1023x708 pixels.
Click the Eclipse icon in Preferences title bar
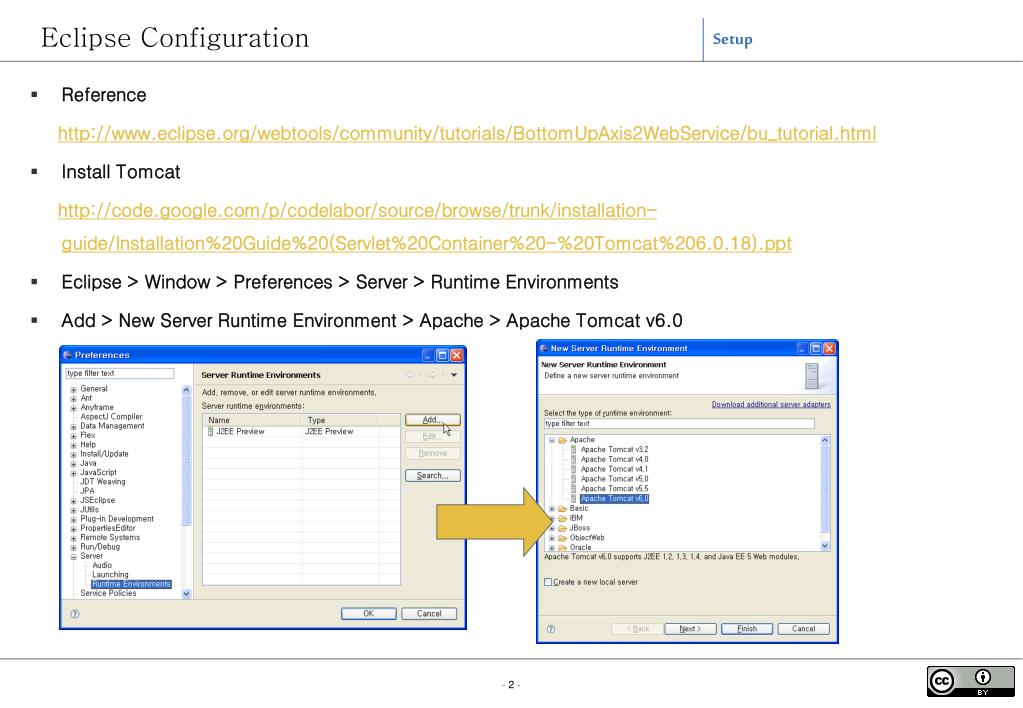(x=67, y=355)
